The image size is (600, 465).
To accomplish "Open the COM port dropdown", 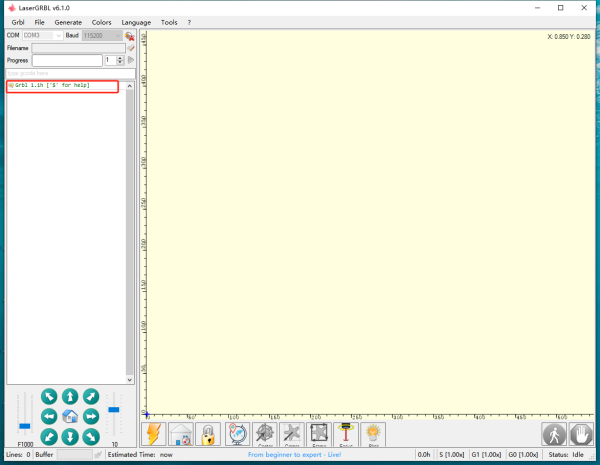I will click(57, 35).
